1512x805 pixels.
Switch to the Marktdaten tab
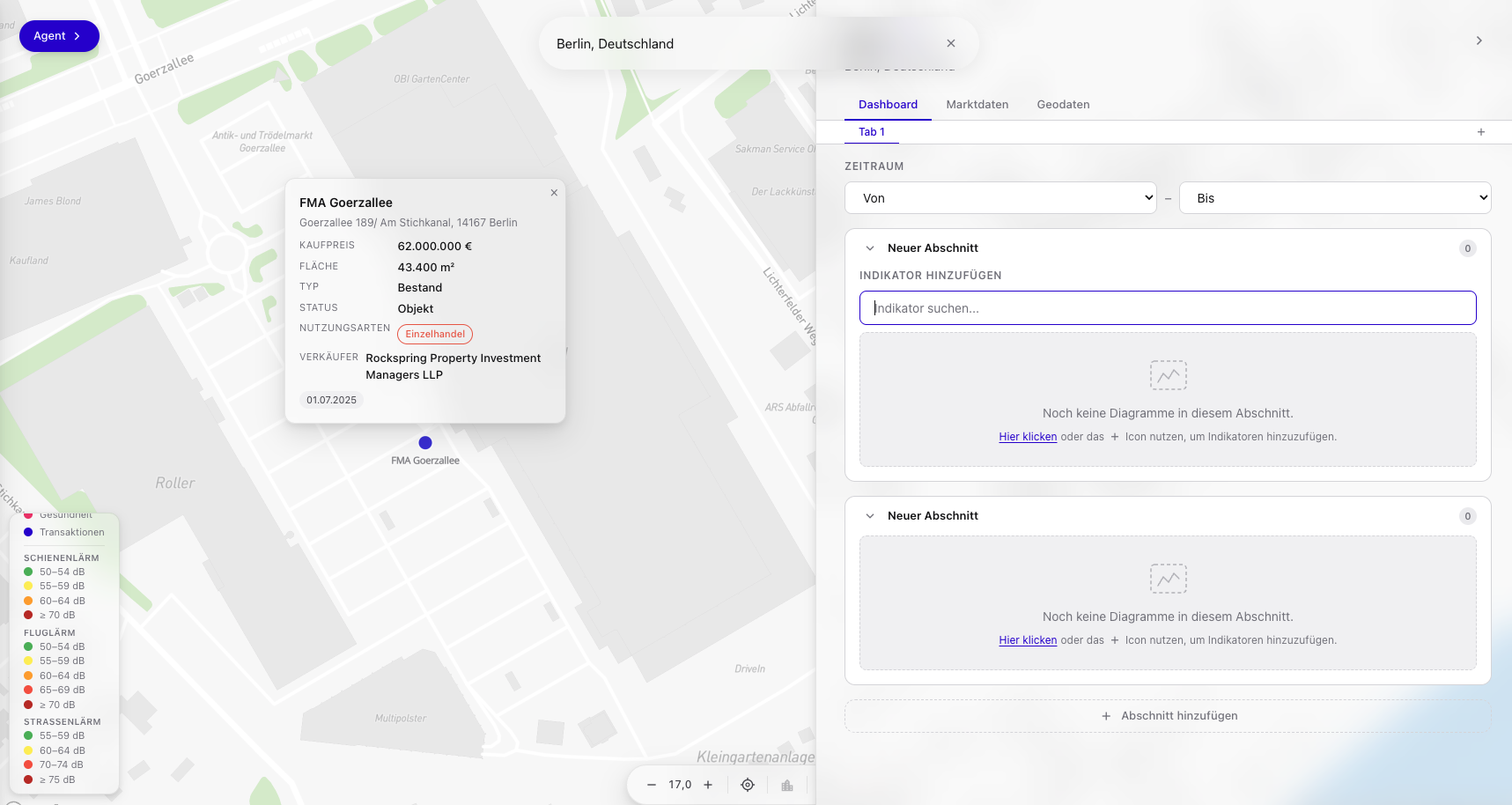[977, 104]
